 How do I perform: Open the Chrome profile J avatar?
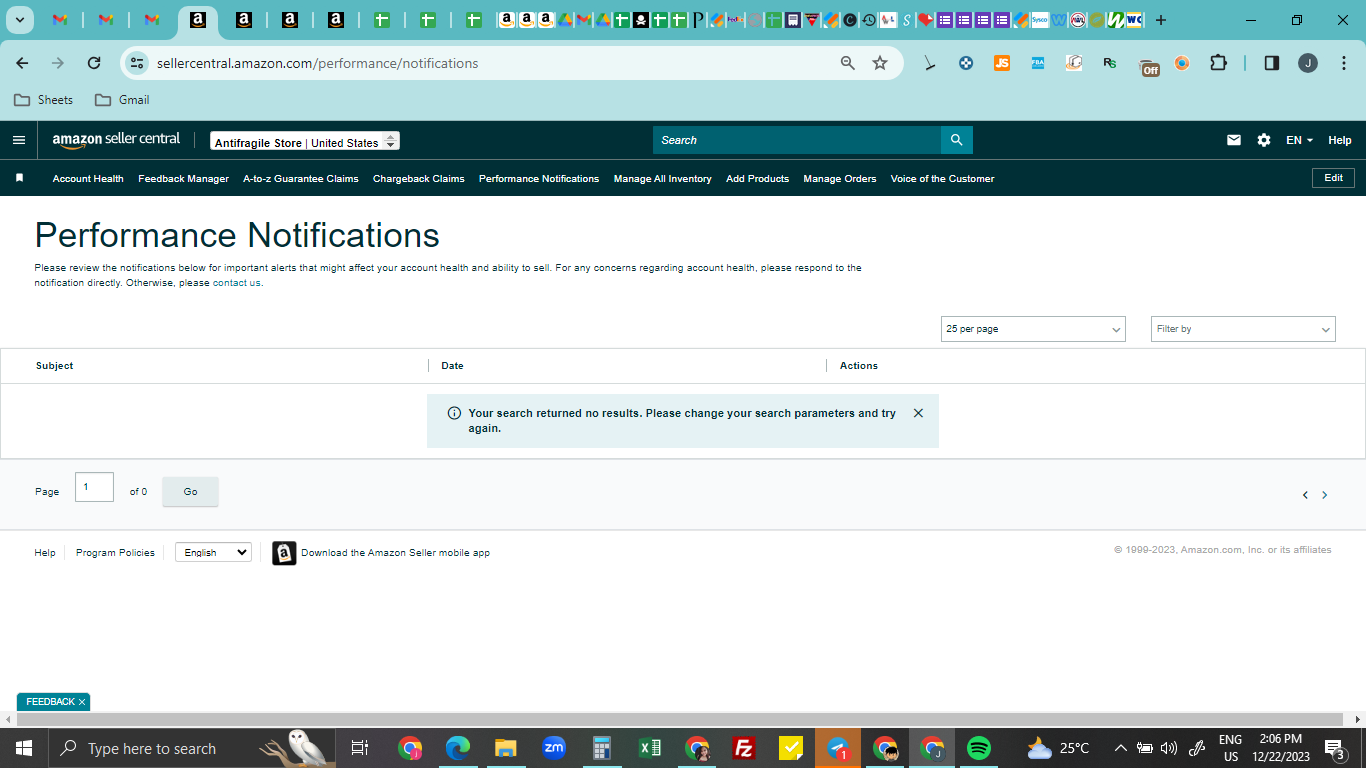coord(1308,63)
